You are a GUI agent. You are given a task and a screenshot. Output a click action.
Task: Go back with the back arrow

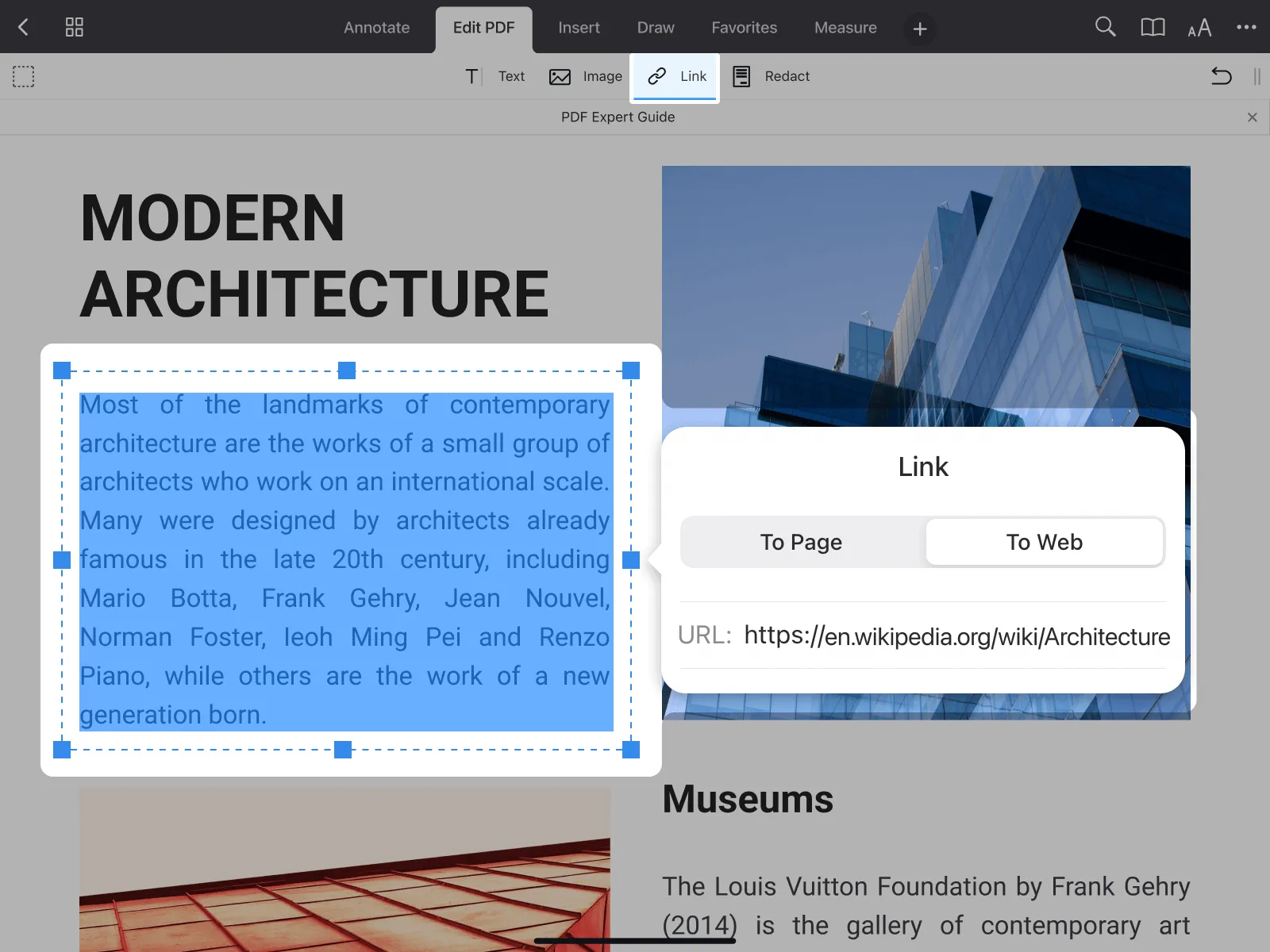(x=22, y=26)
